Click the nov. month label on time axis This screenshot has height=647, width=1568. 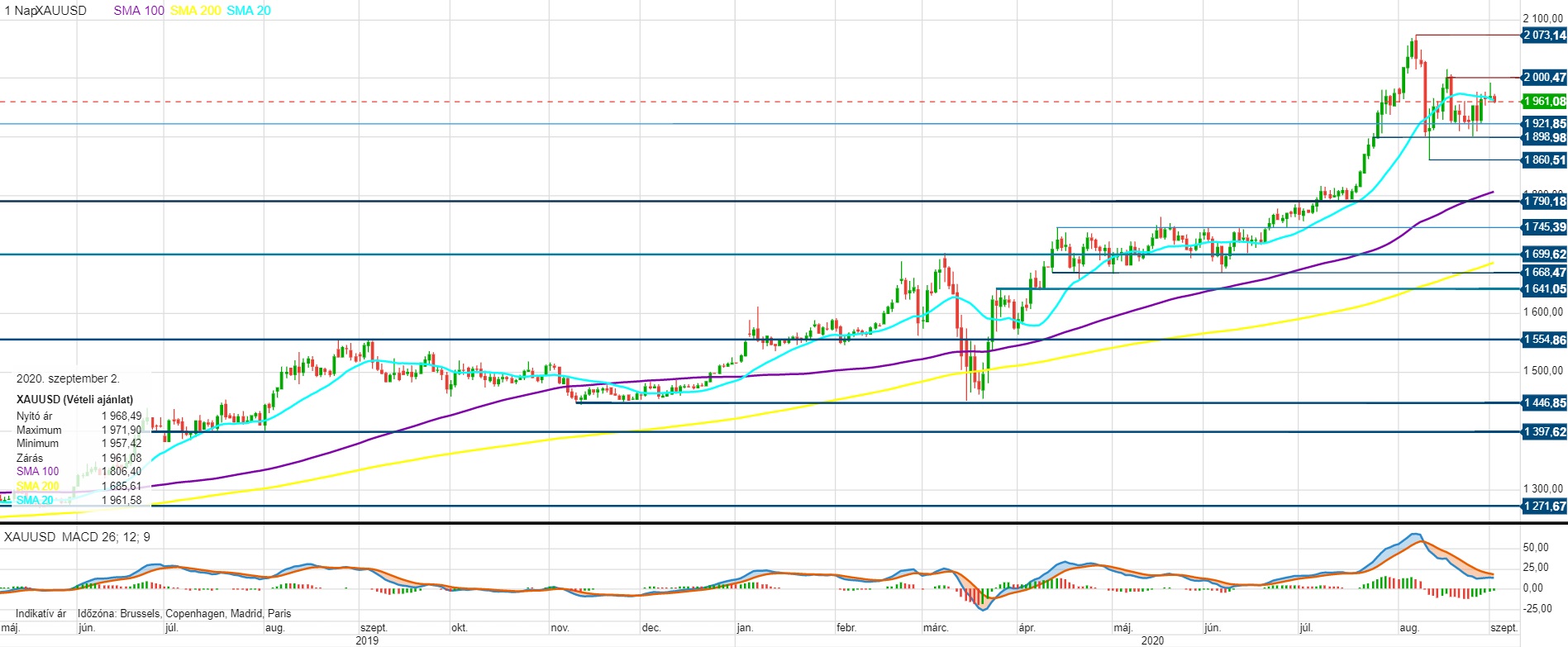pos(560,628)
